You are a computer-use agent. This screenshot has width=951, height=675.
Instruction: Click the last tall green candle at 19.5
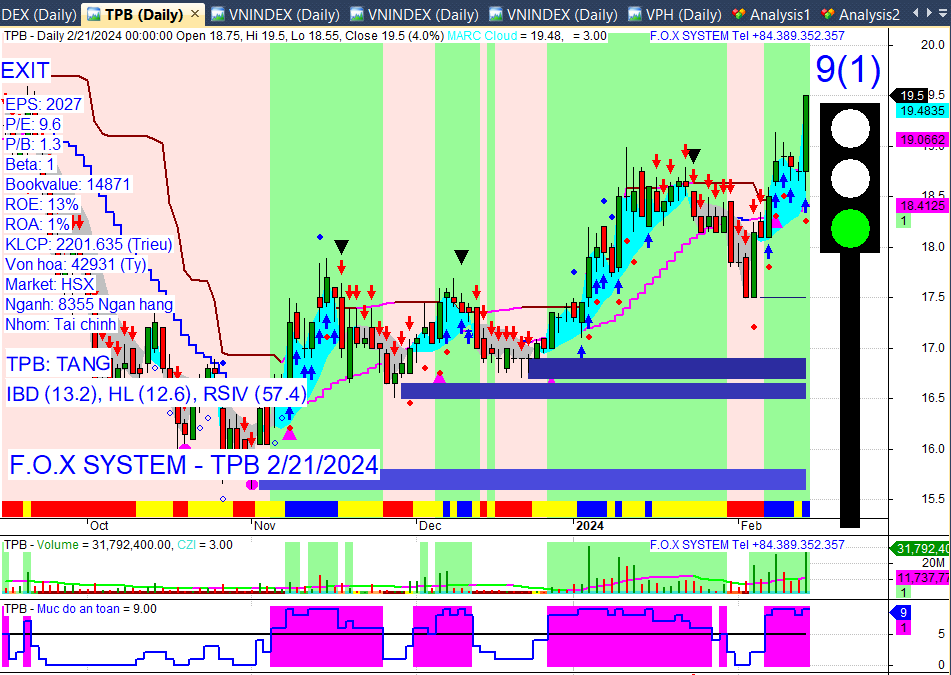click(x=806, y=132)
